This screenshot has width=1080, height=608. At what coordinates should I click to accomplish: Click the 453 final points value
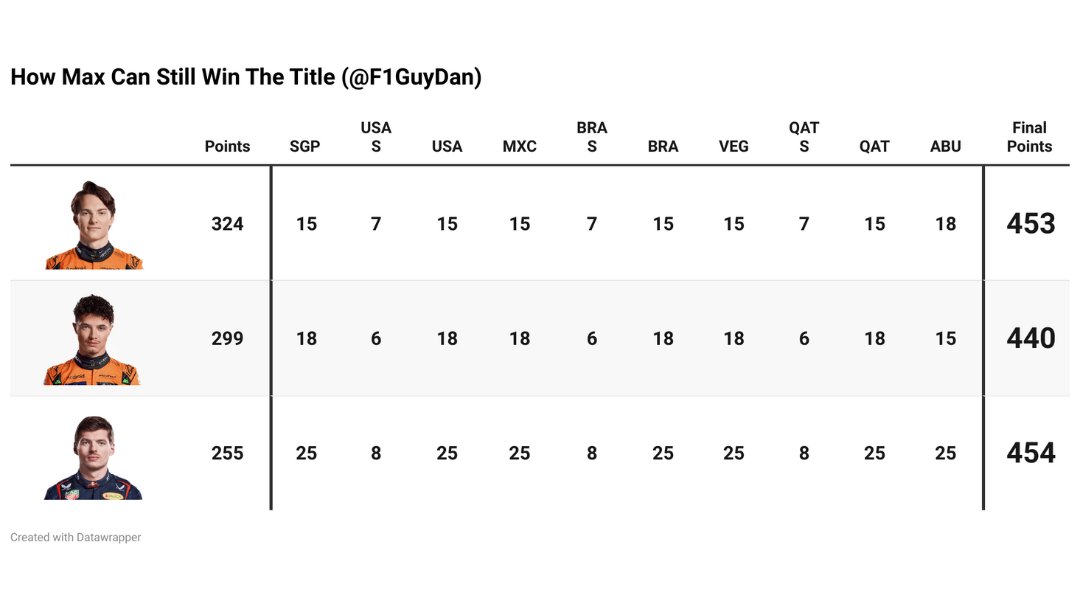(1031, 224)
